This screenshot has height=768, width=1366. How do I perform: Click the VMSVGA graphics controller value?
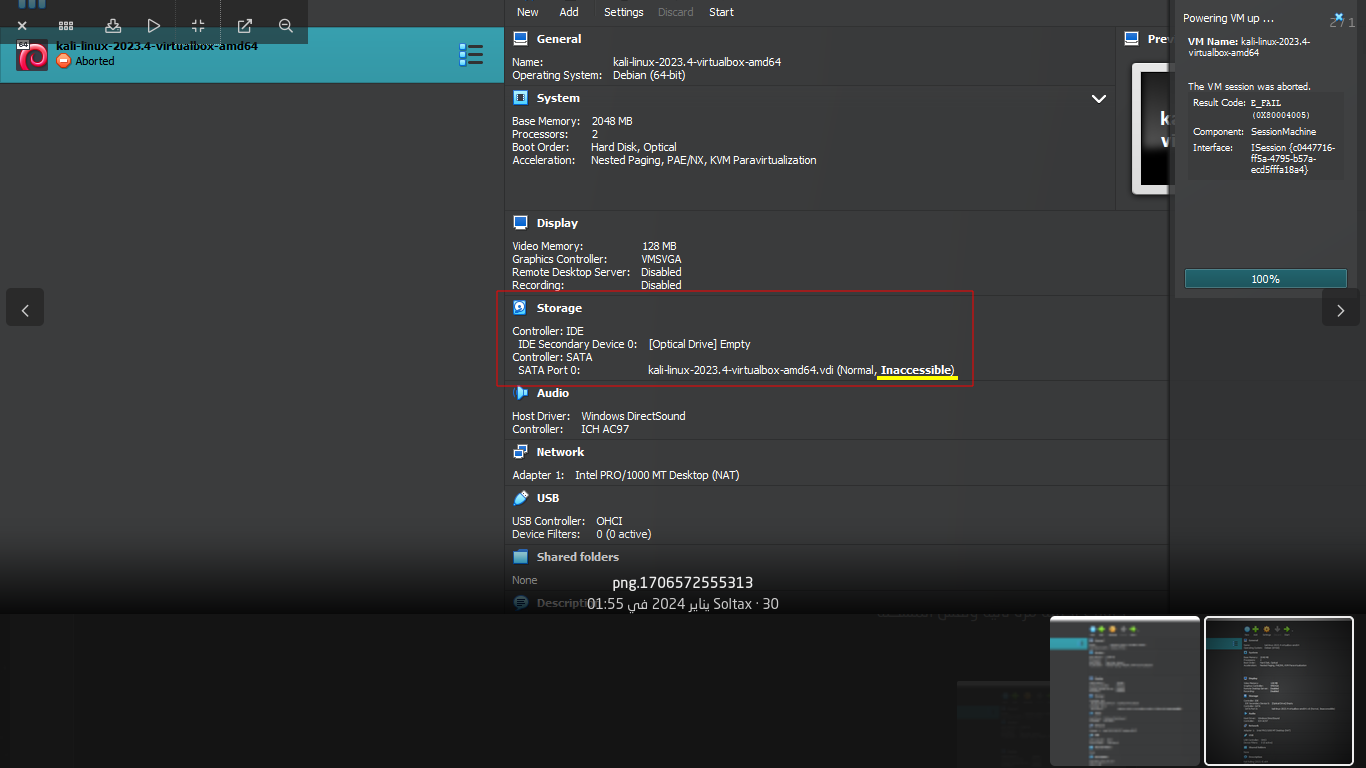[x=661, y=259]
